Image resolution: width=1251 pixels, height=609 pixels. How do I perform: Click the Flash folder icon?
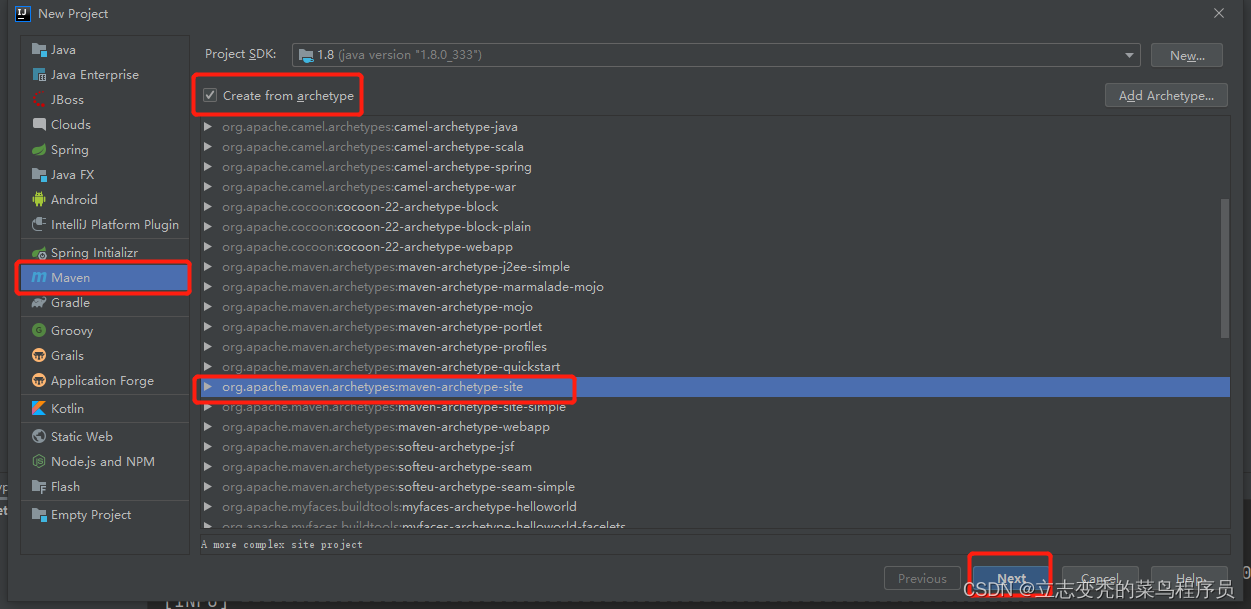[x=39, y=487]
